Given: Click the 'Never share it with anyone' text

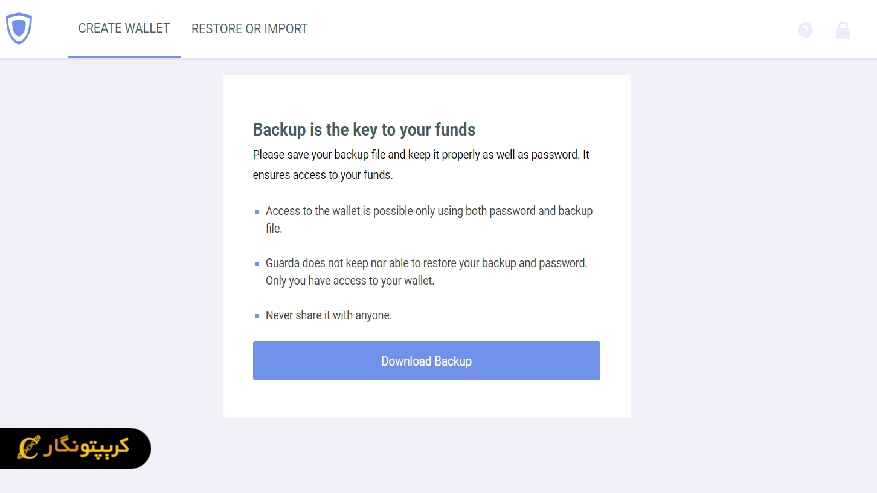Looking at the screenshot, I should (328, 315).
